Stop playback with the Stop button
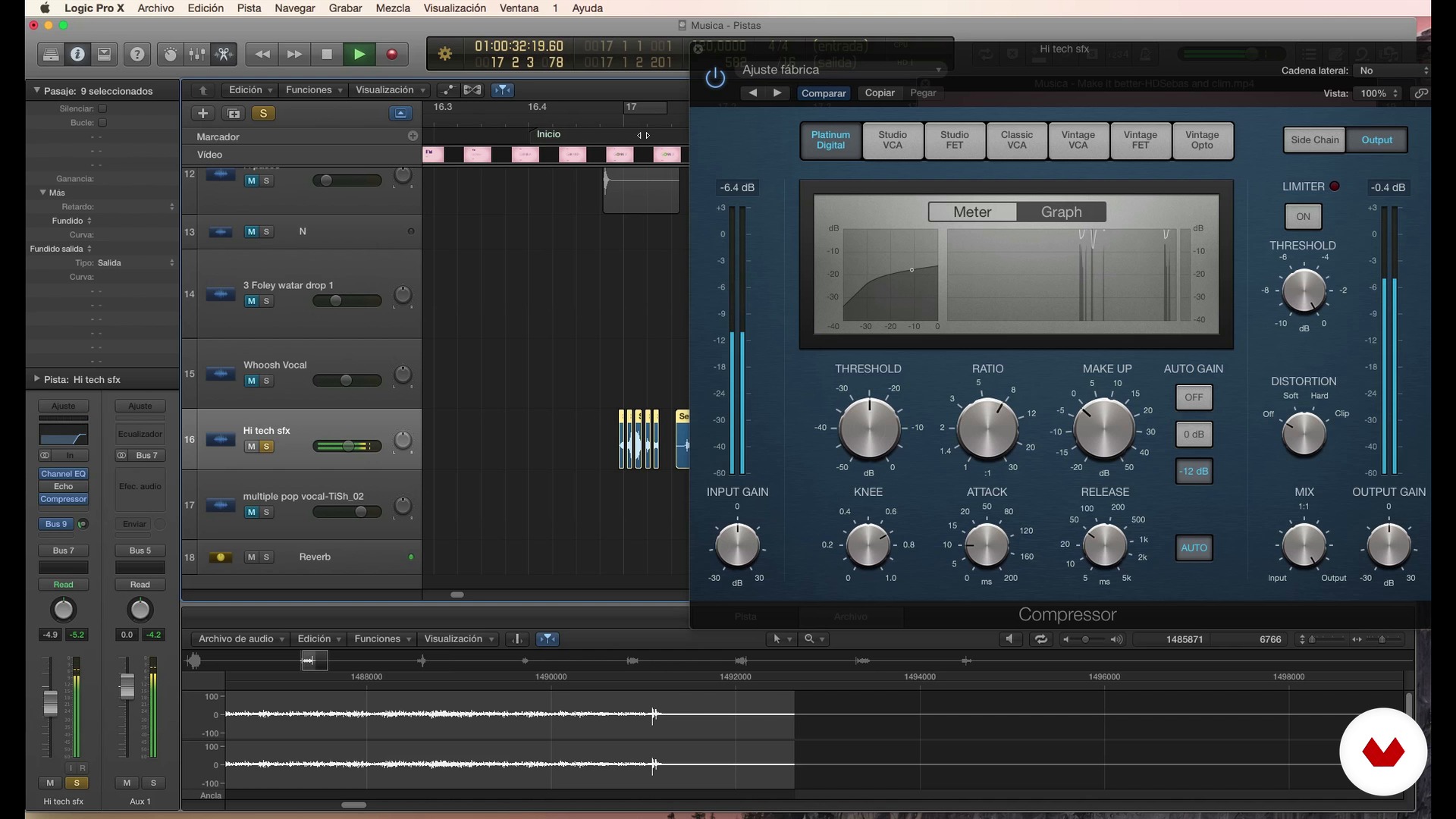 327,55
